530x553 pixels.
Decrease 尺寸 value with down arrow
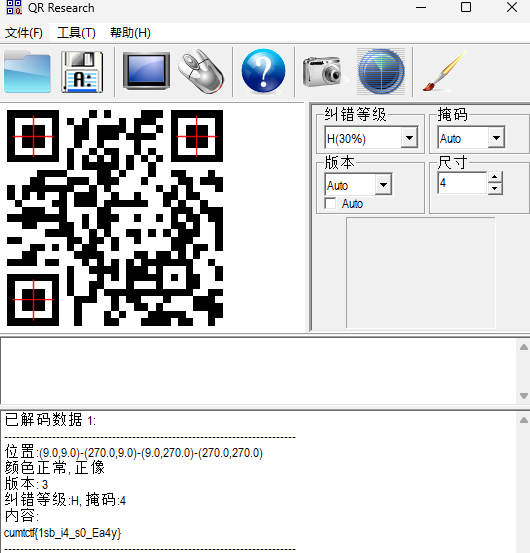coord(495,188)
